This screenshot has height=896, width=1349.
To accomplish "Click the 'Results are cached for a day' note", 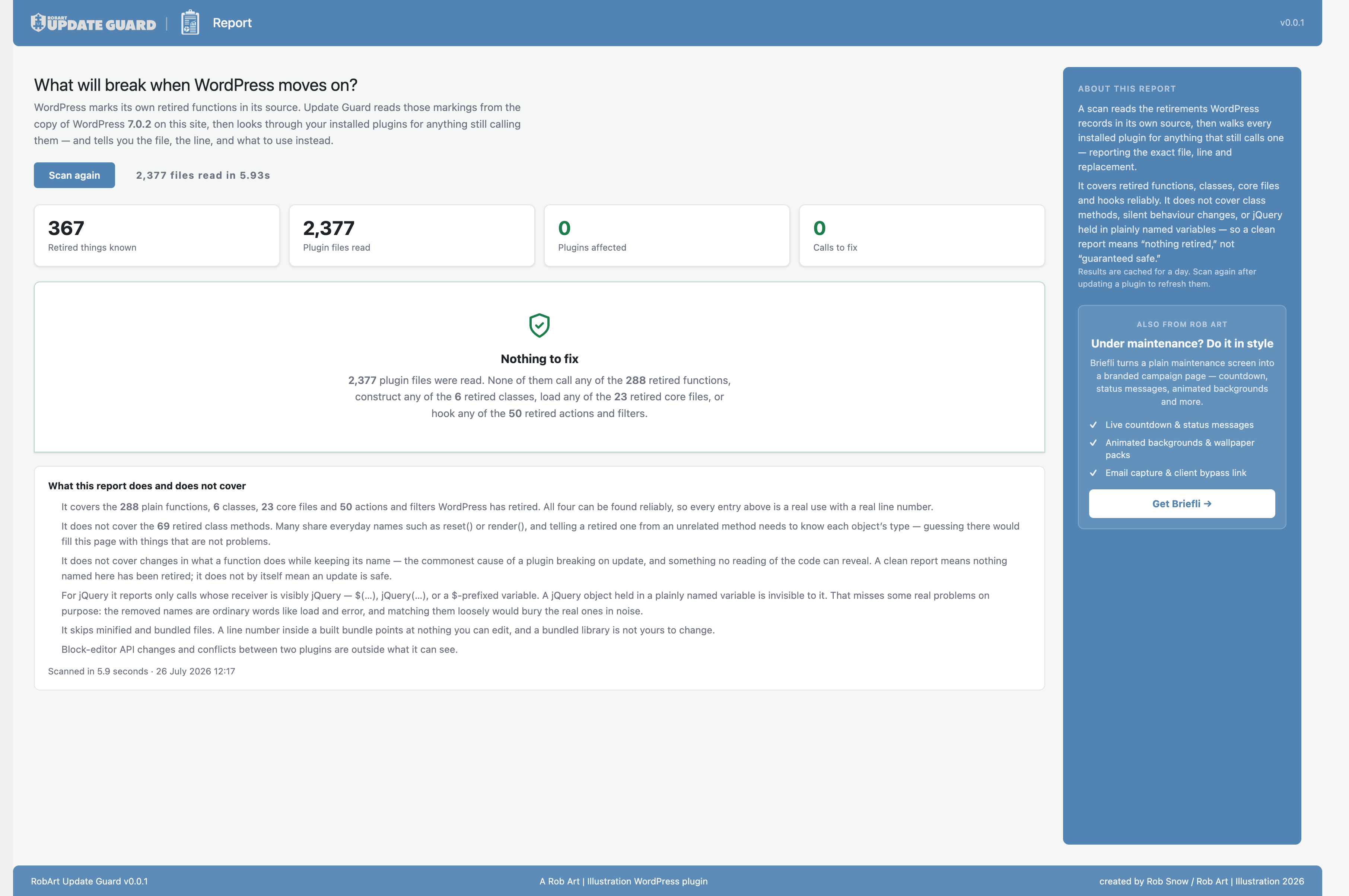I will click(x=1167, y=278).
